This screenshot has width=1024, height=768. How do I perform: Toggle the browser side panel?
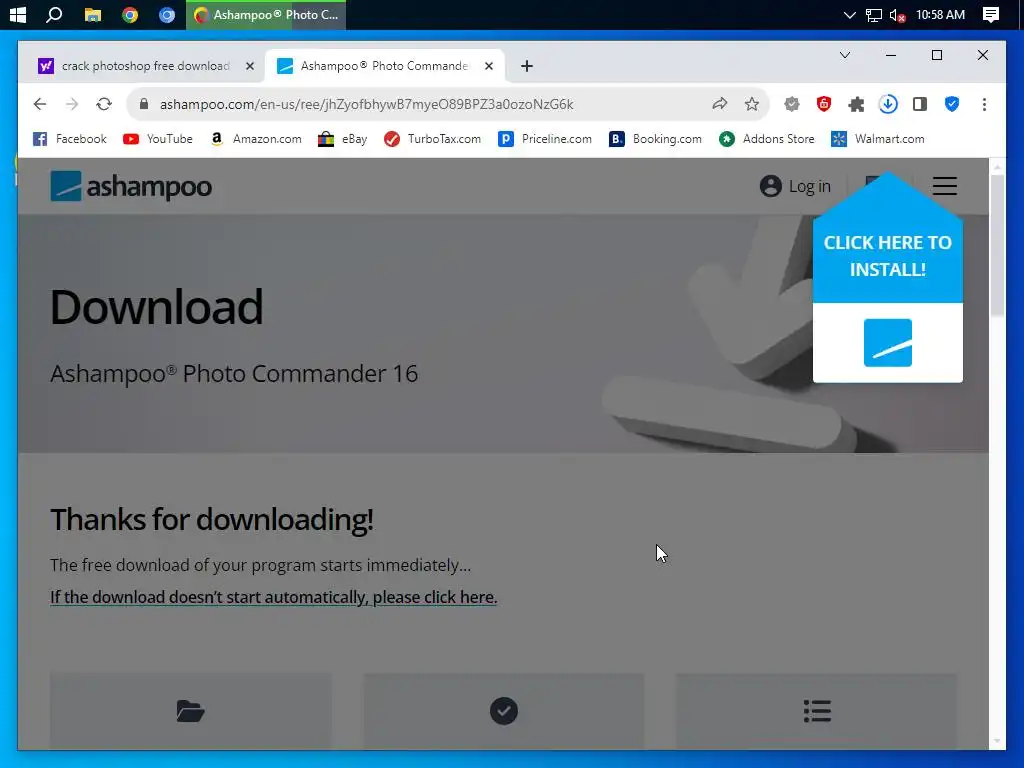(x=920, y=104)
